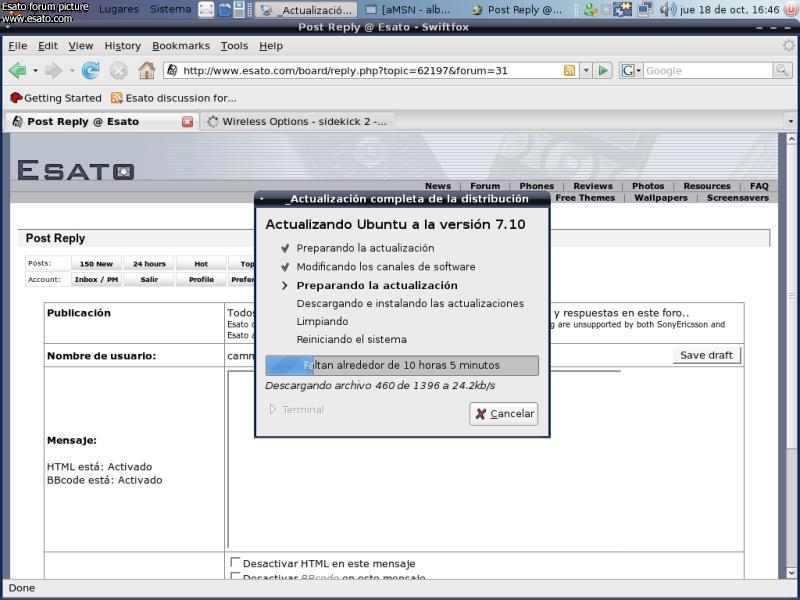This screenshot has height=600, width=800.
Task: Close the Post Reply @ Esato tab
Action: (187, 122)
